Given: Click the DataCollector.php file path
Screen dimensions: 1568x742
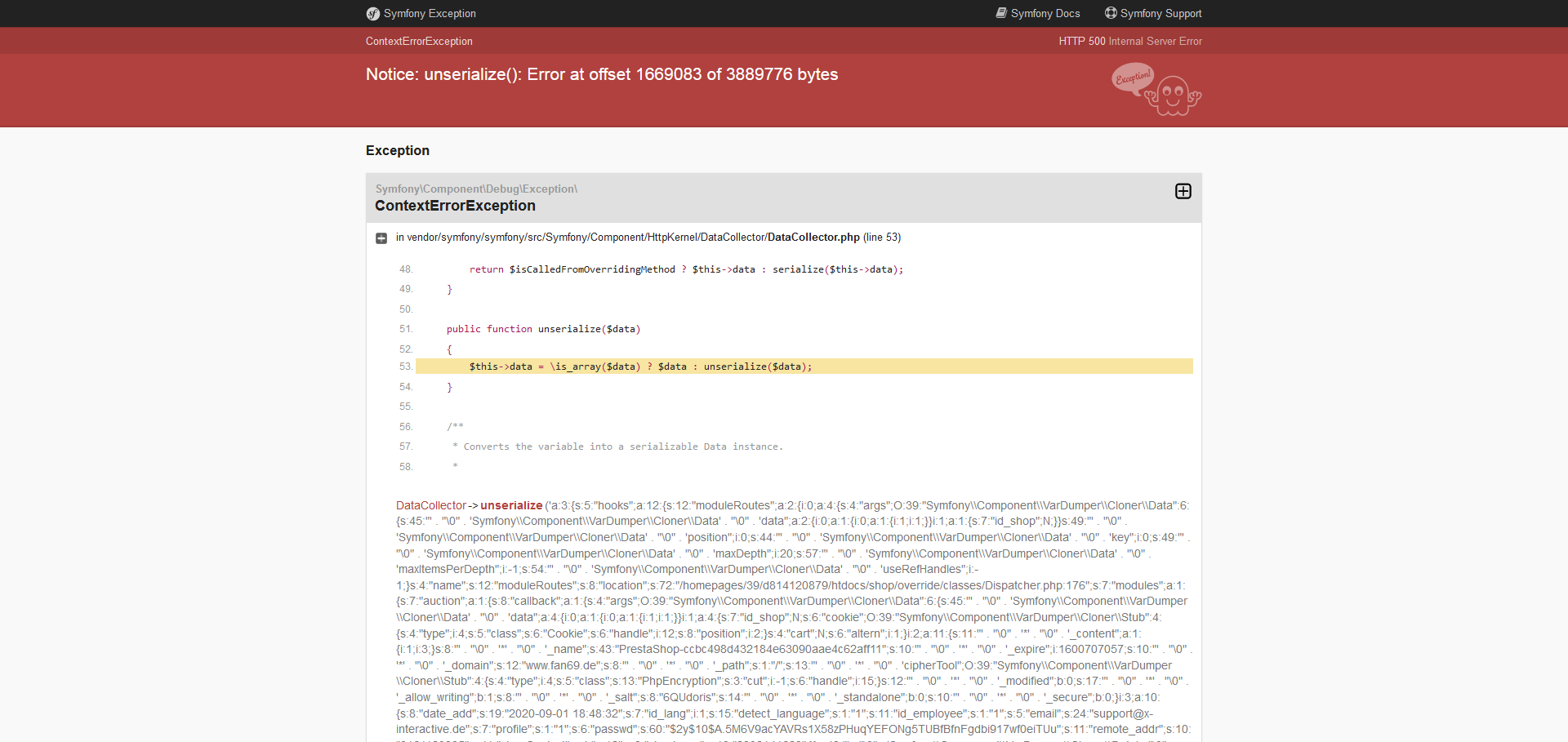Looking at the screenshot, I should click(634, 238).
